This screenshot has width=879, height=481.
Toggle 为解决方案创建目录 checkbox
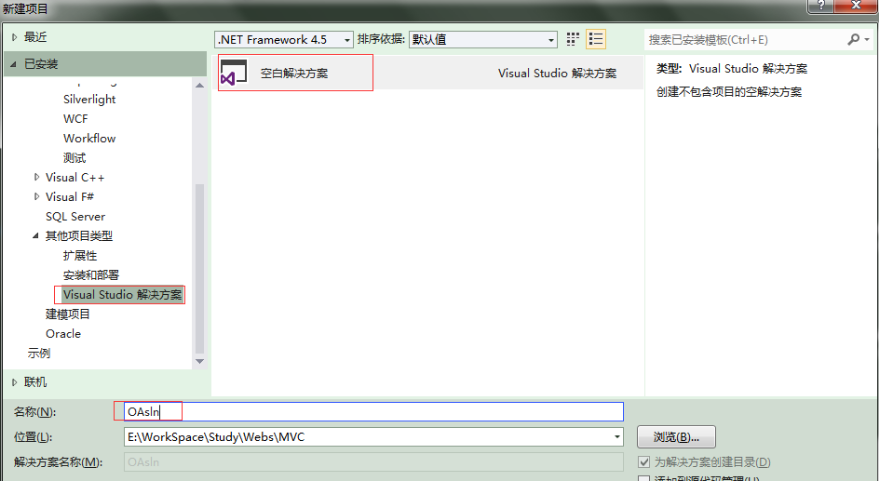(x=644, y=462)
